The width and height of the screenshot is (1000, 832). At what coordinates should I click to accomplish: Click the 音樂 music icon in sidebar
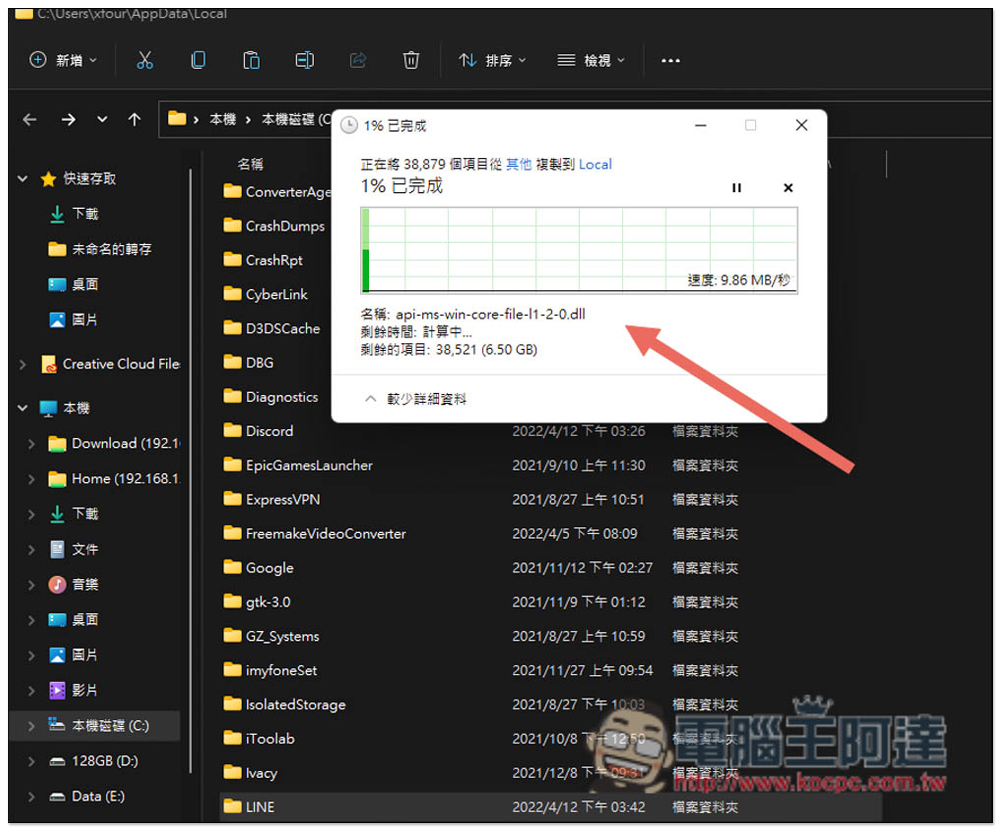(x=57, y=584)
